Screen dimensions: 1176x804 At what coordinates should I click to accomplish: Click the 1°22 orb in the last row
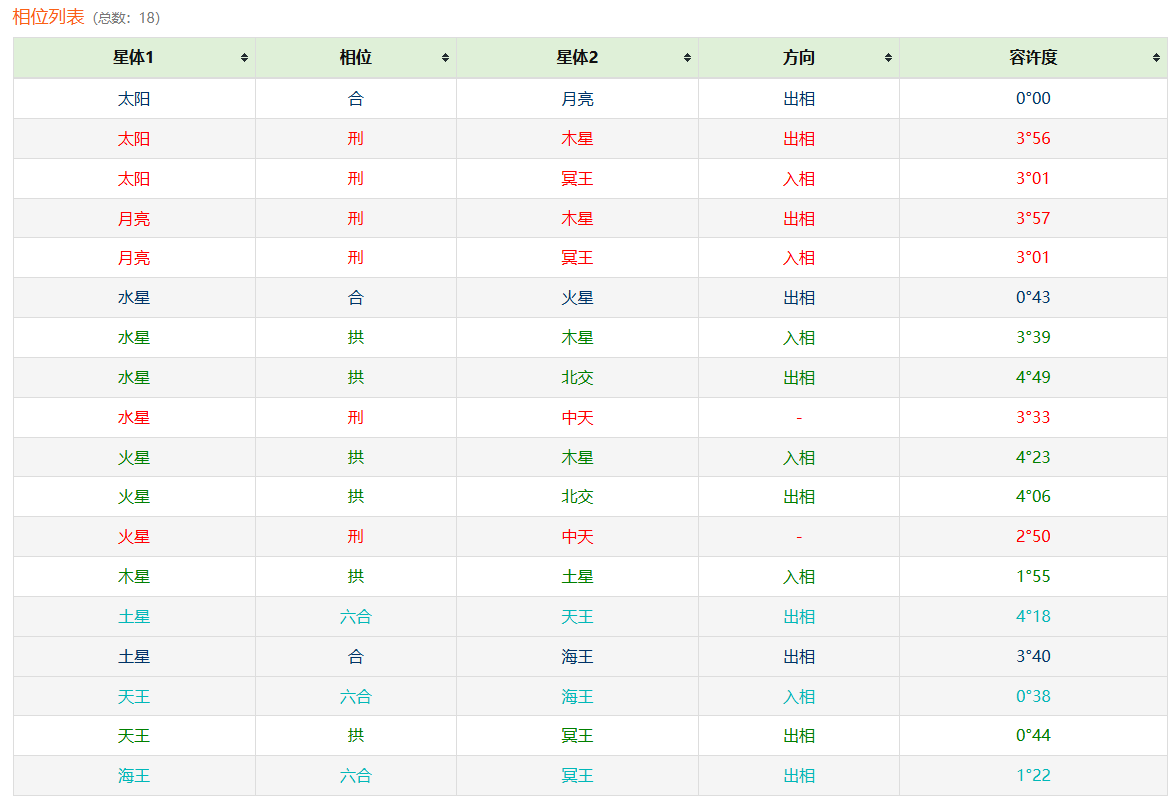coord(1033,776)
